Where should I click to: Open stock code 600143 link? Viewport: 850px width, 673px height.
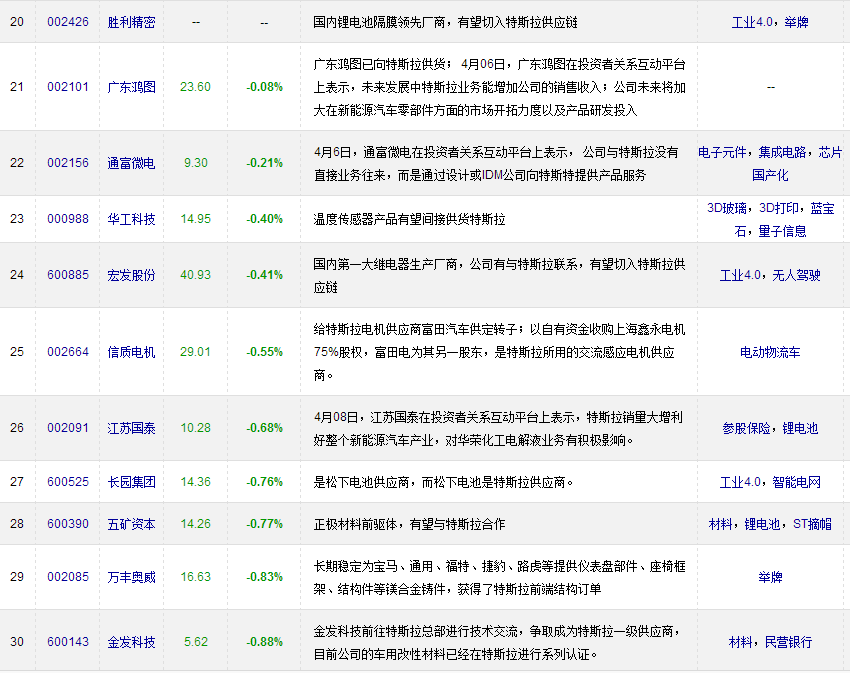pyautogui.click(x=68, y=642)
